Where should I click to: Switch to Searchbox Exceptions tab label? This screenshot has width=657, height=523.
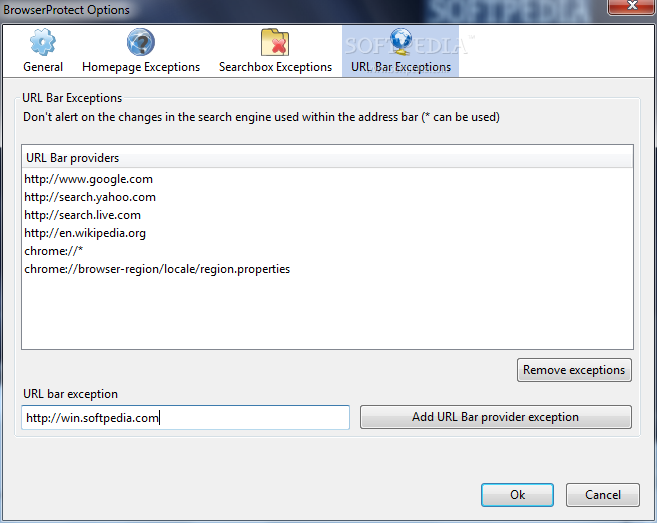275,67
